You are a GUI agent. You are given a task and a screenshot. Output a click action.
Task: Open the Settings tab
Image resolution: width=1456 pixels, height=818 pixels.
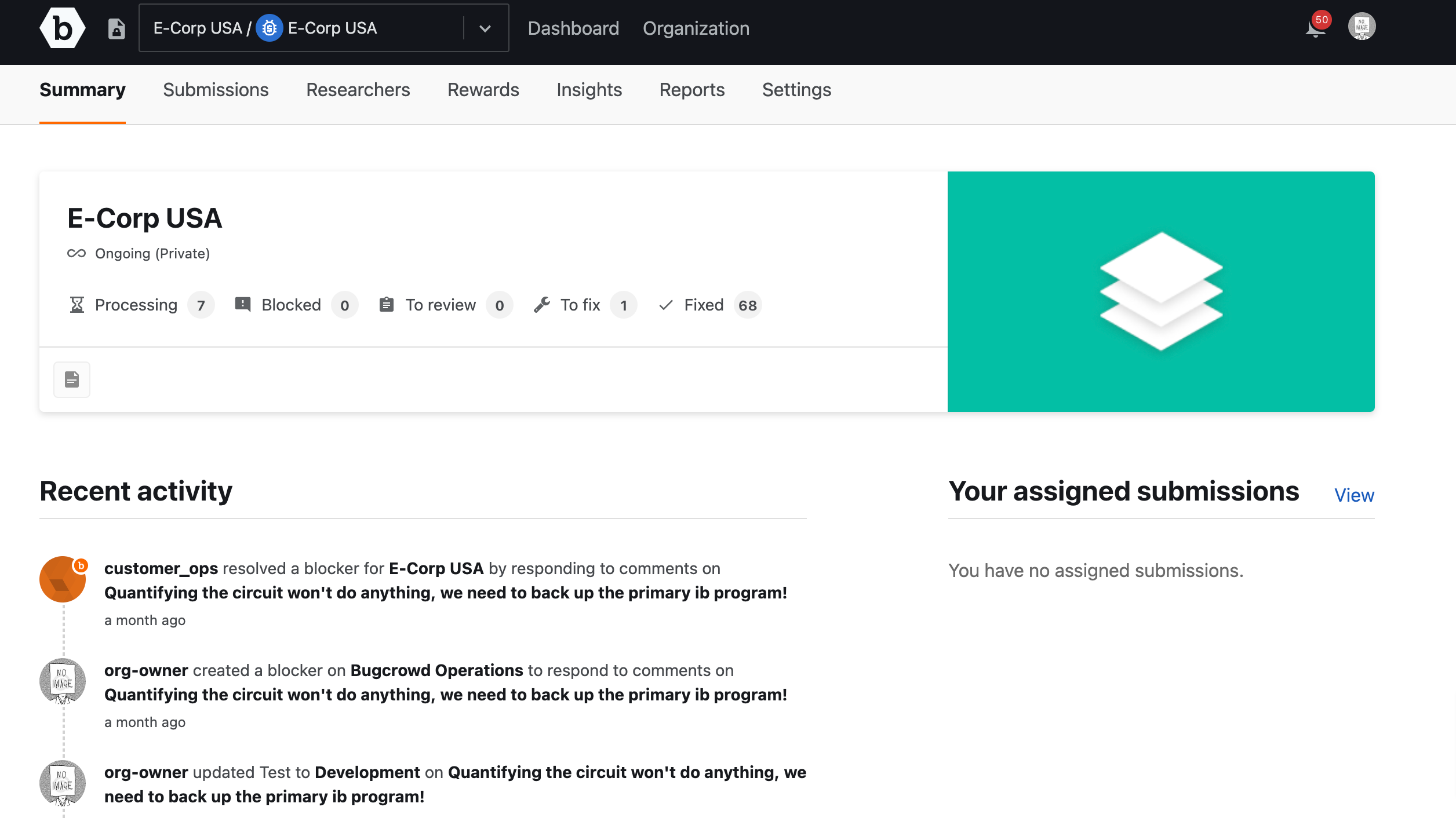(796, 90)
